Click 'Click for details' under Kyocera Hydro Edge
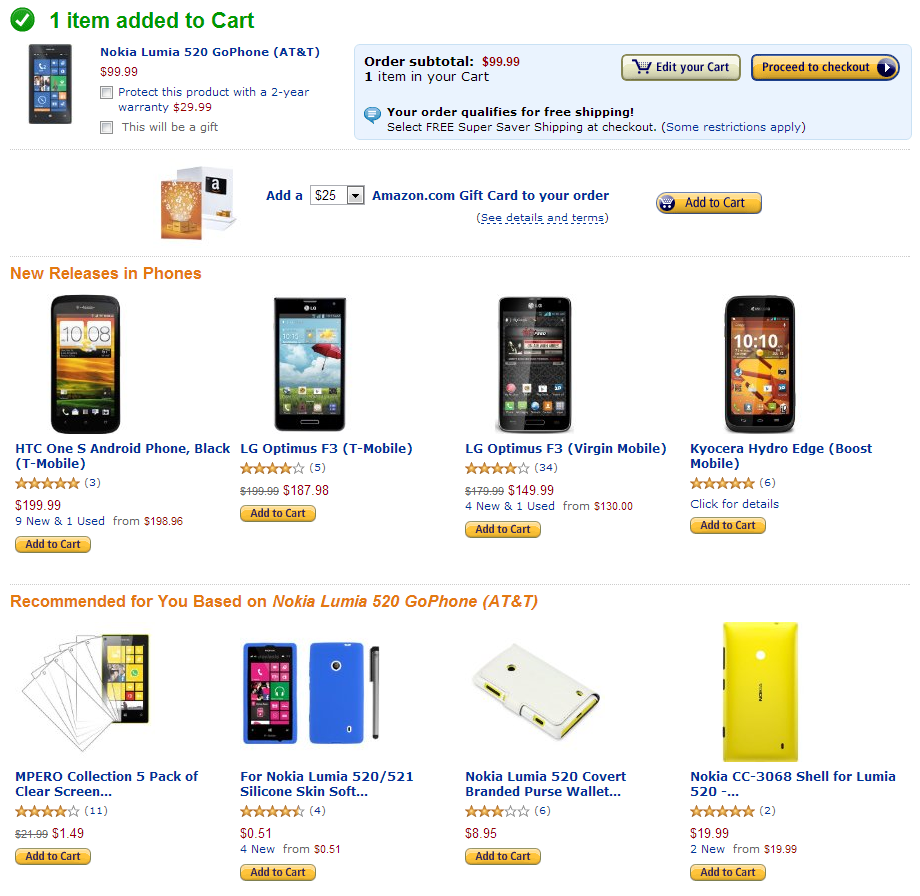 [735, 504]
